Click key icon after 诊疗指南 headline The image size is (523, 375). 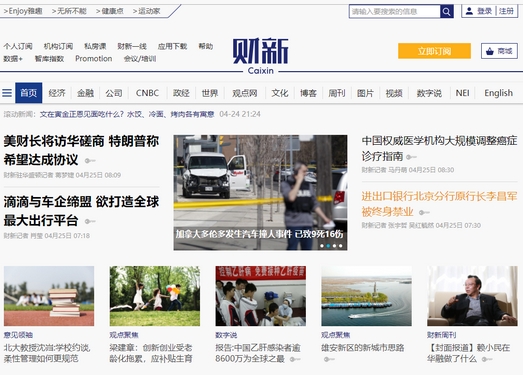point(411,157)
